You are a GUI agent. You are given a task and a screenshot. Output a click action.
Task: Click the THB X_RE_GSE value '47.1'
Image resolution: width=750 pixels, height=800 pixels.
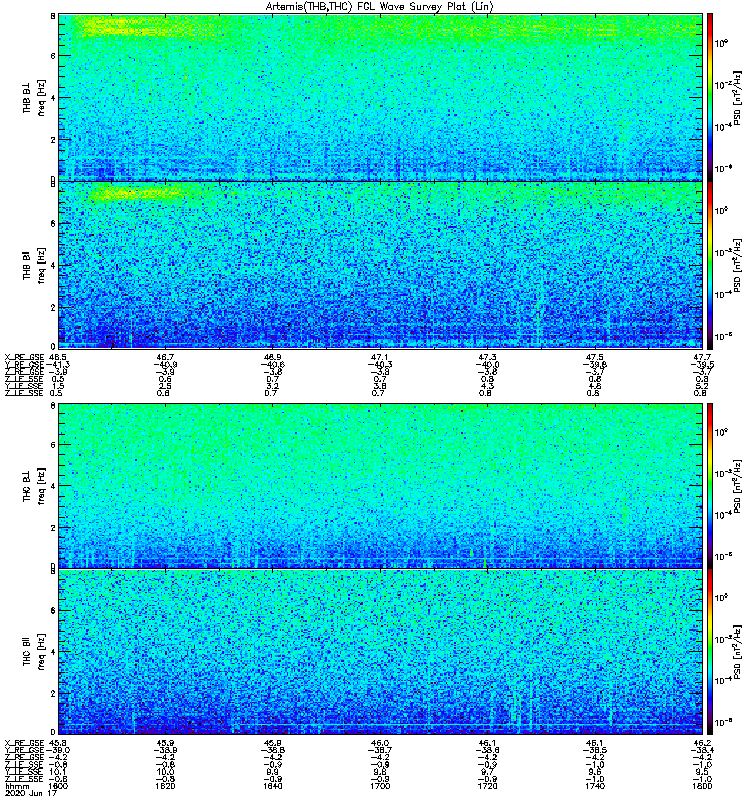(380, 357)
